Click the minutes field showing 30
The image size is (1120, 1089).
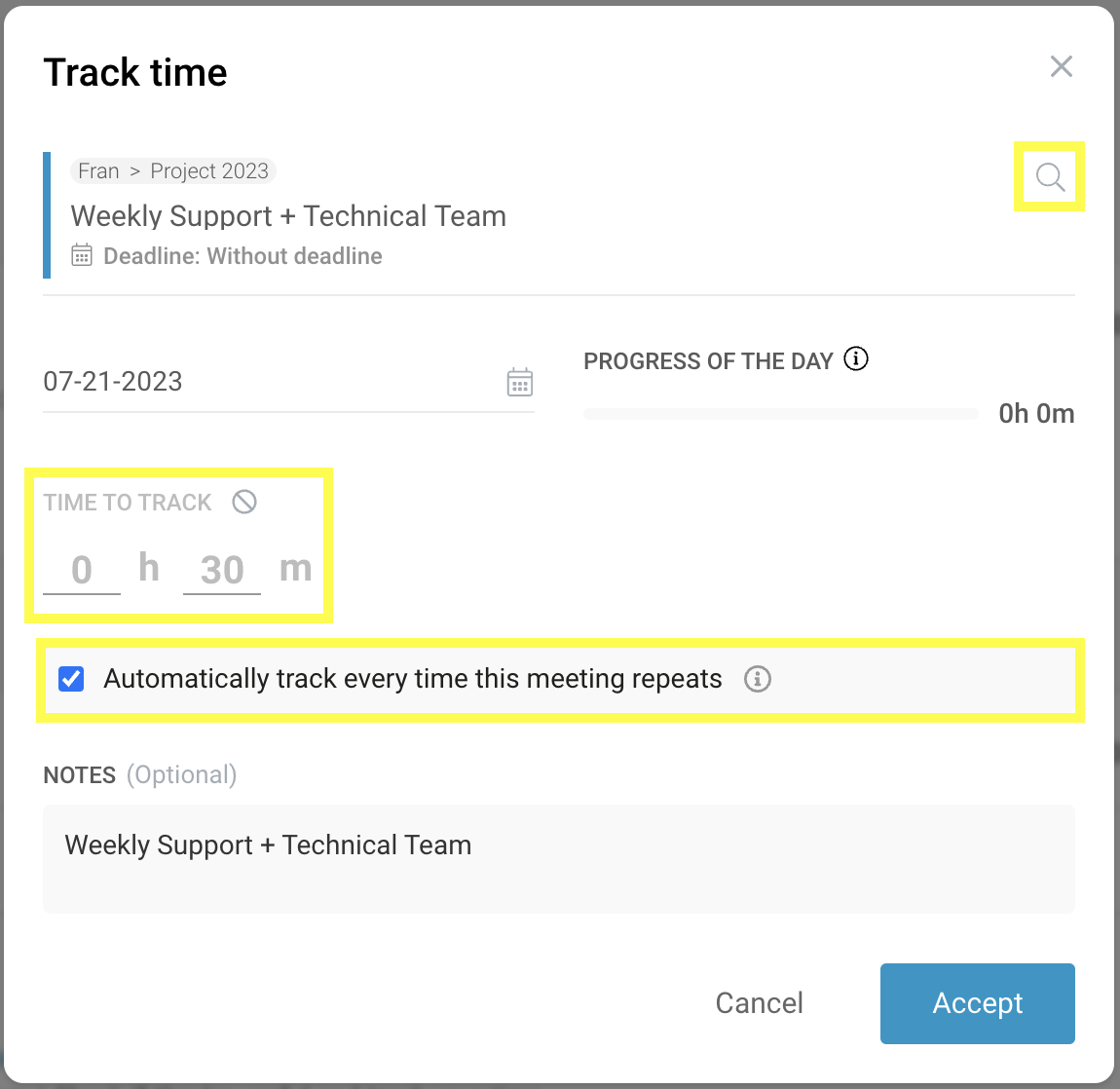(x=222, y=570)
